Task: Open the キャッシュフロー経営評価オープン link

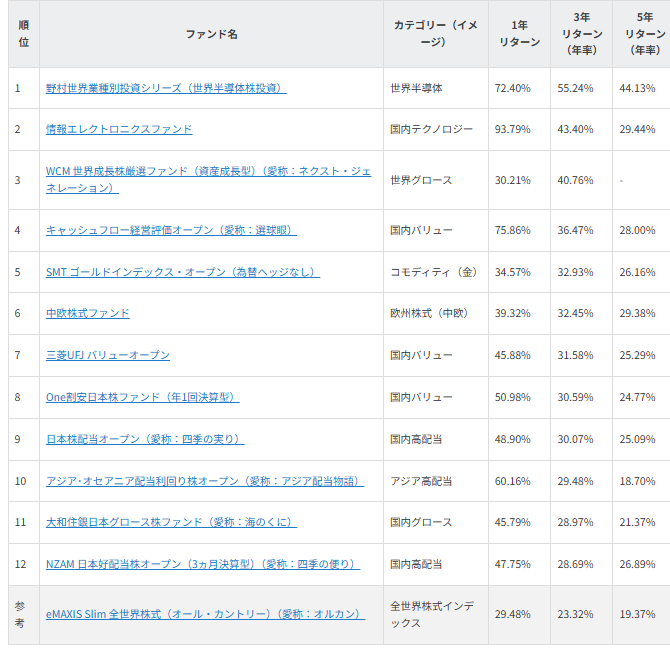Action: pyautogui.click(x=171, y=231)
